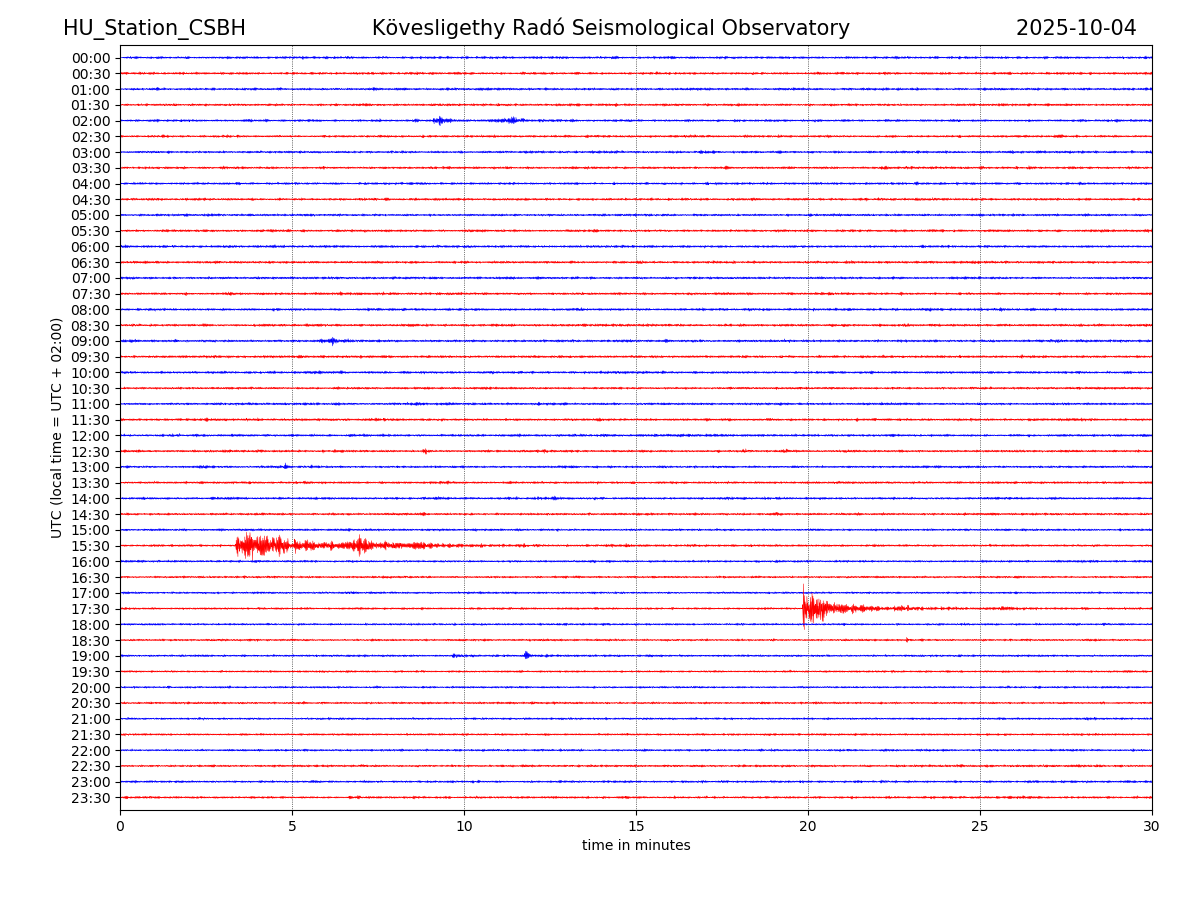Screen dimensions: 1200x900
Task: Click the x-axis tick labeled 0
Action: pyautogui.click(x=120, y=826)
